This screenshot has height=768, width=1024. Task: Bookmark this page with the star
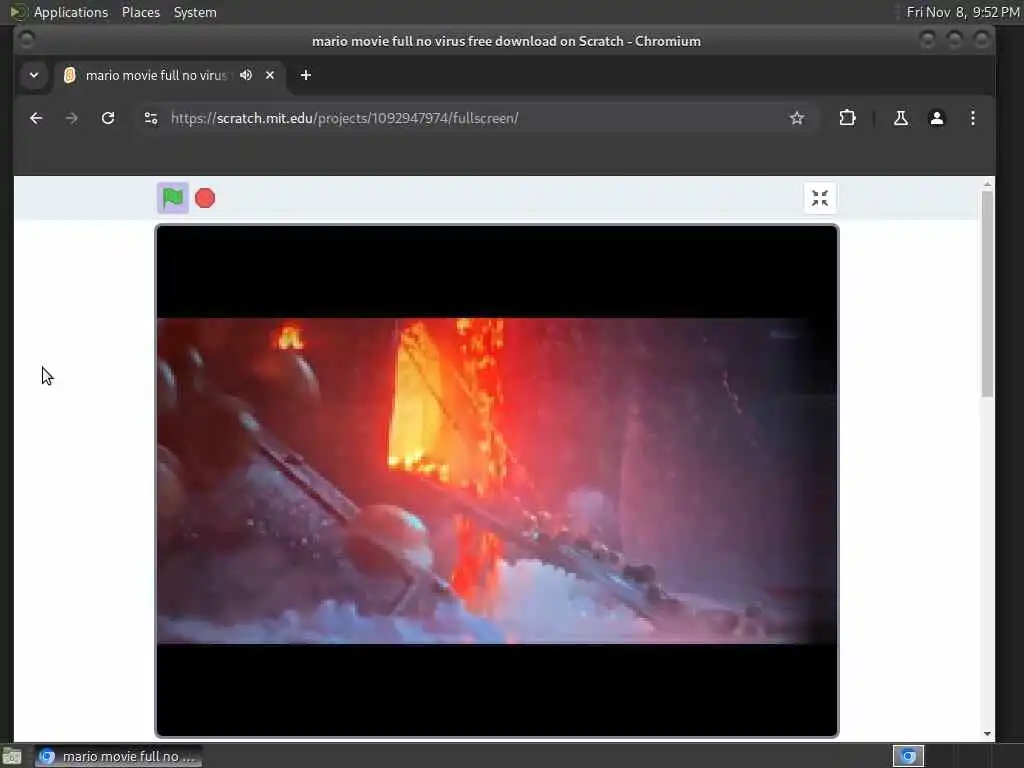click(797, 118)
